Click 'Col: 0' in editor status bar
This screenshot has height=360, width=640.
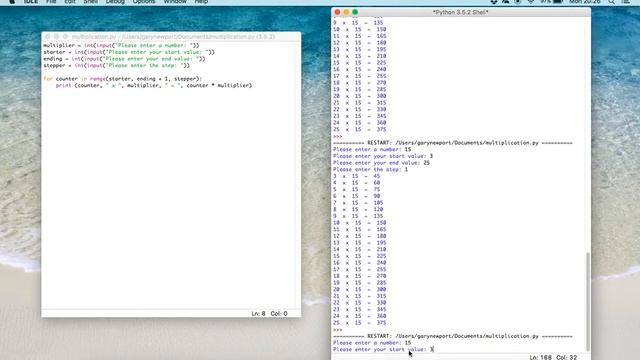279,313
